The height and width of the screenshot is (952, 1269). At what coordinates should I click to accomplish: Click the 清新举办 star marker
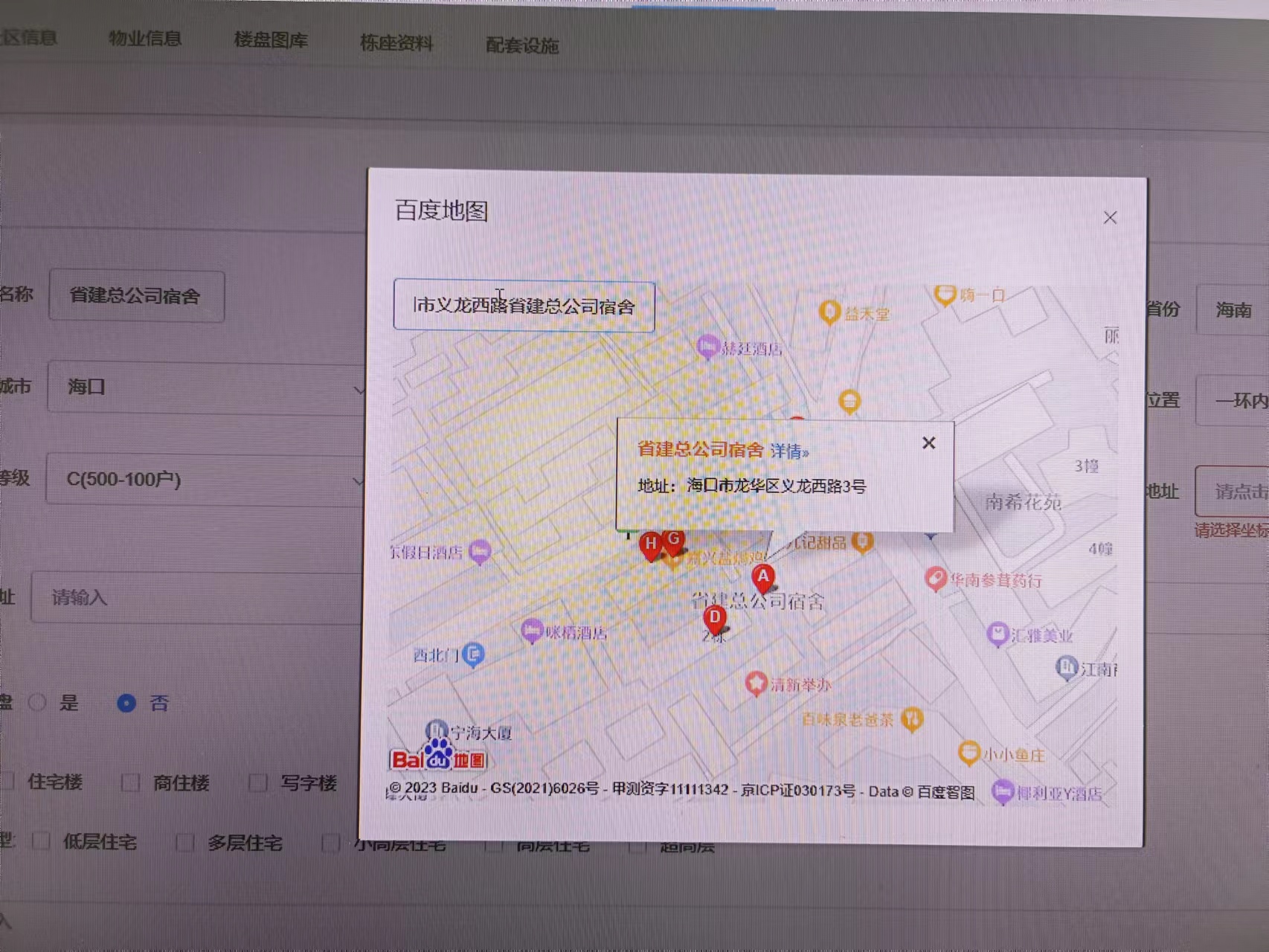(756, 683)
